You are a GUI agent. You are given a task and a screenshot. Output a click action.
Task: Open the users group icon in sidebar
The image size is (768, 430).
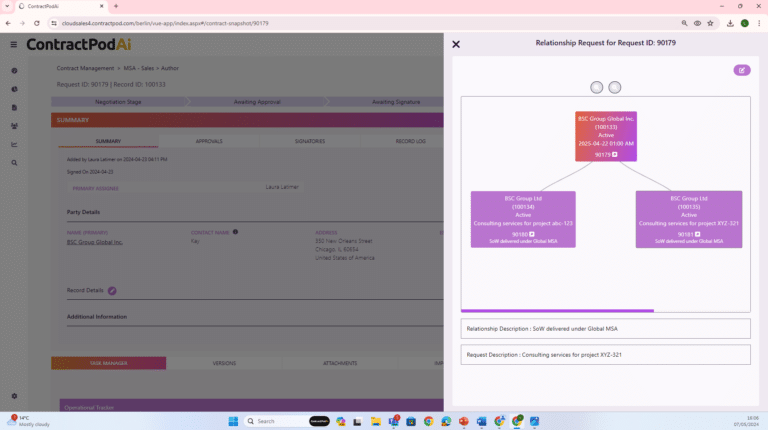[14, 126]
